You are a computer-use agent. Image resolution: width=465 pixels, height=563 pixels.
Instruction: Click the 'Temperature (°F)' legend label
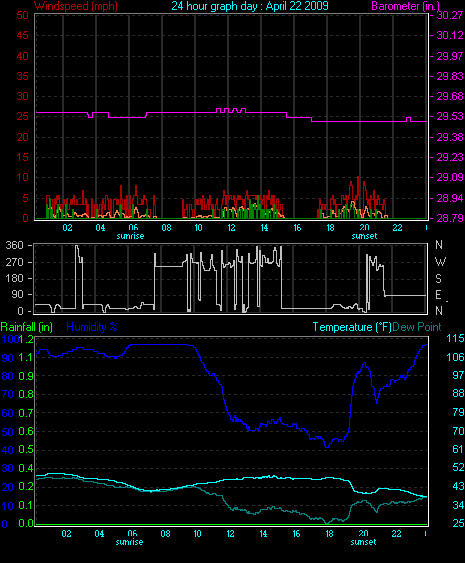(352, 327)
